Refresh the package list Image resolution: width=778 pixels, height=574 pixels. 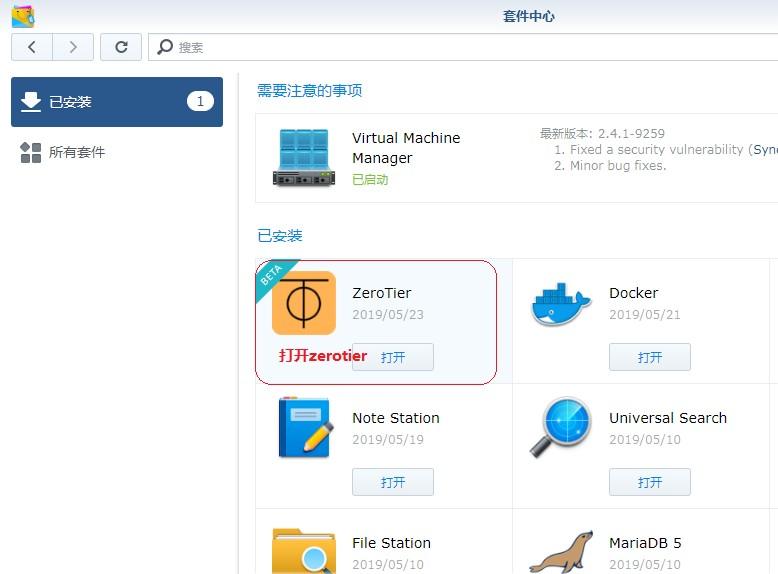coord(121,47)
